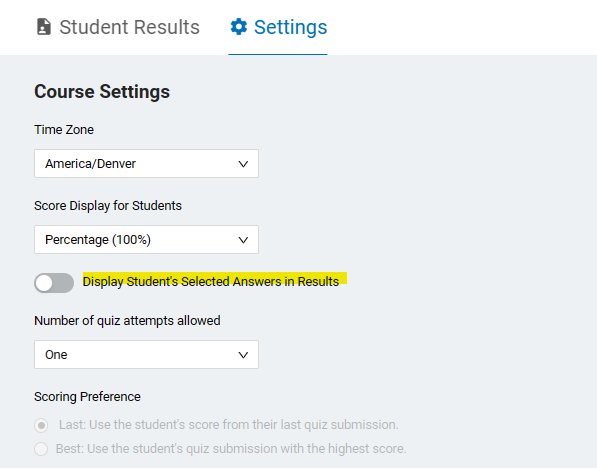Click the America/Denver text in the field
Image resolution: width=597 pixels, height=468 pixels.
point(91,164)
